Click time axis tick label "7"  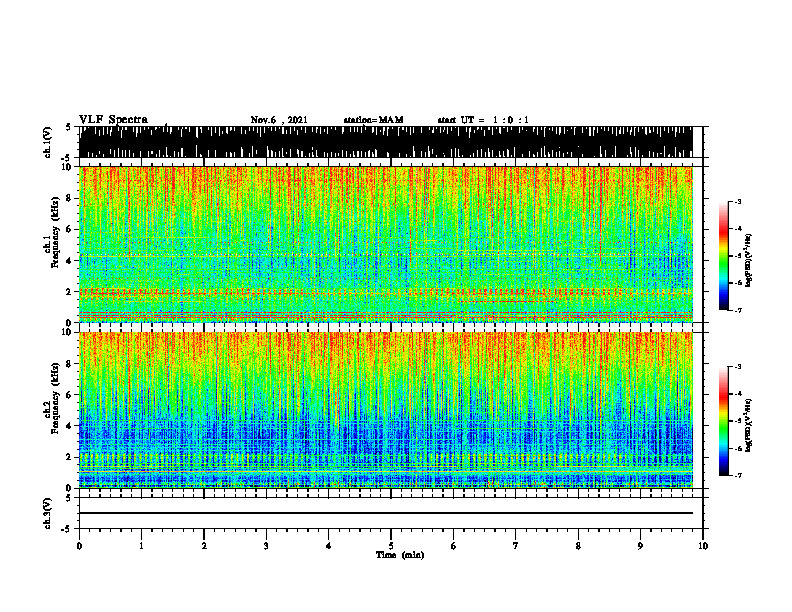point(516,546)
